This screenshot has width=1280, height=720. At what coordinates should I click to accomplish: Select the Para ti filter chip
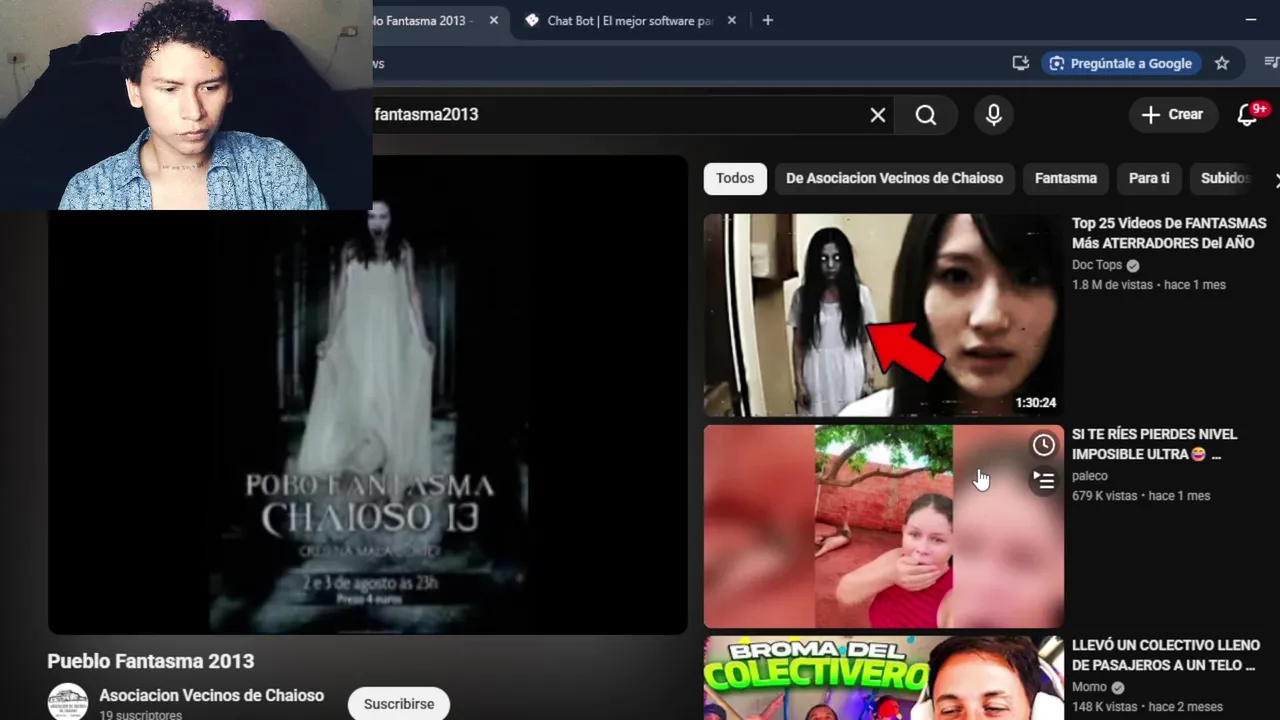[x=1149, y=178]
